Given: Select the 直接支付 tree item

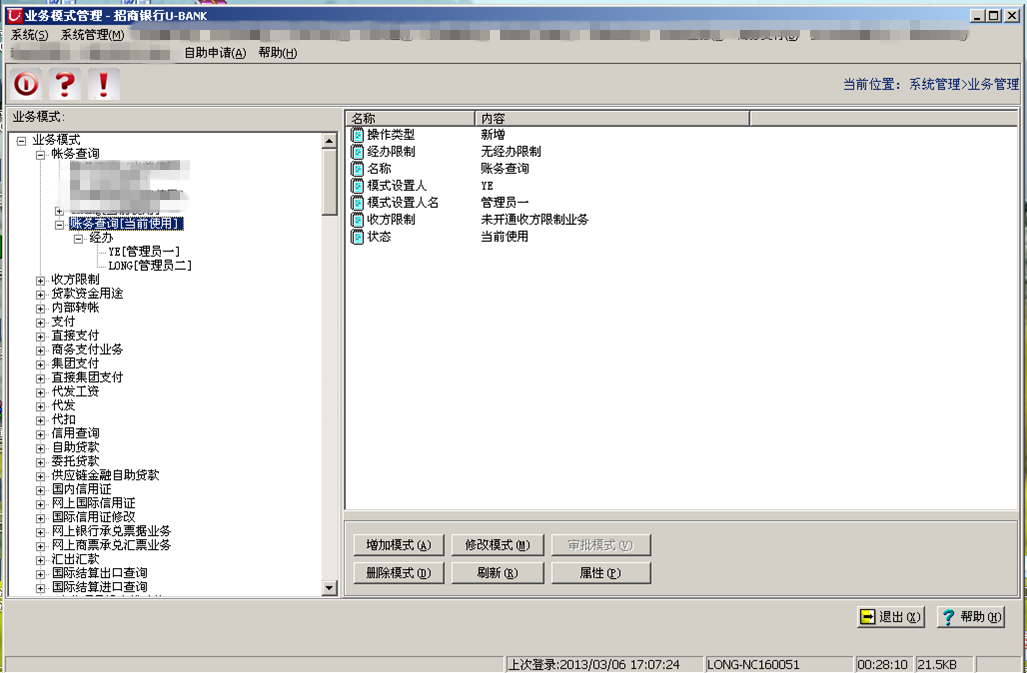Looking at the screenshot, I should pyautogui.click(x=75, y=336).
